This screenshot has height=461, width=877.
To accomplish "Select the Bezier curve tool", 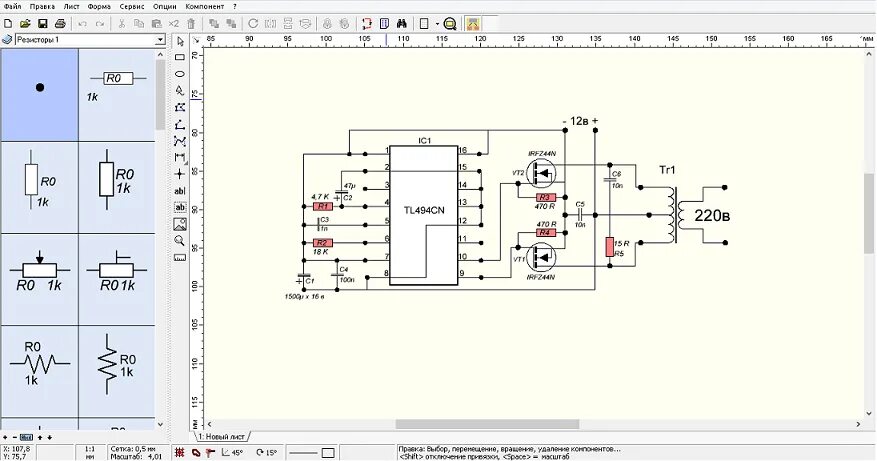I will [180, 141].
